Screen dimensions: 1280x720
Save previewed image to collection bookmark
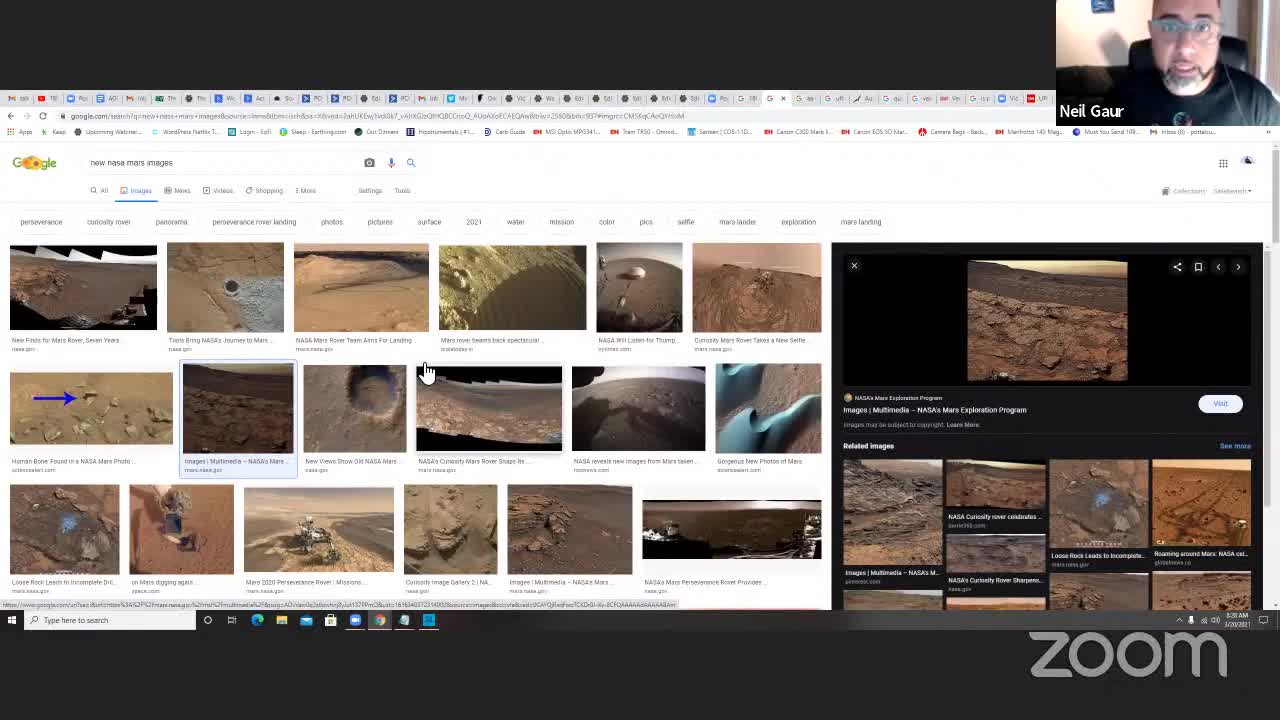pyautogui.click(x=1198, y=267)
